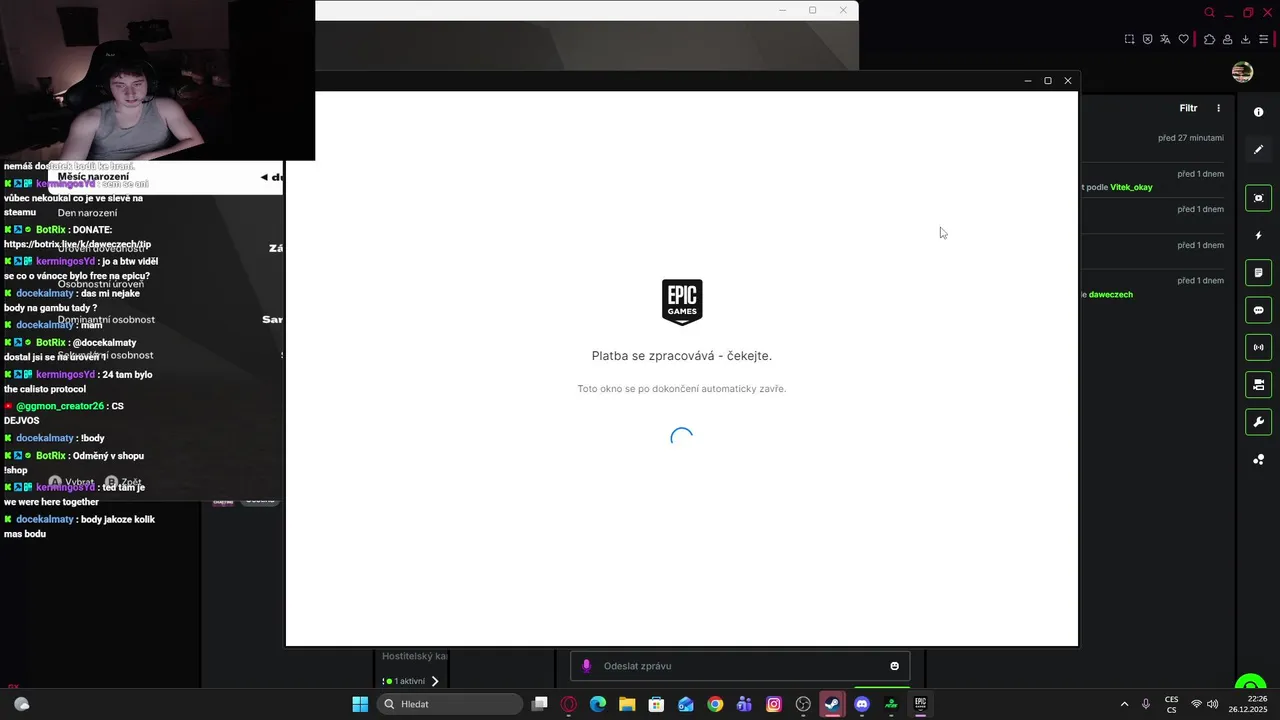
Task: Show hidden system tray icons
Action: [x=1124, y=704]
